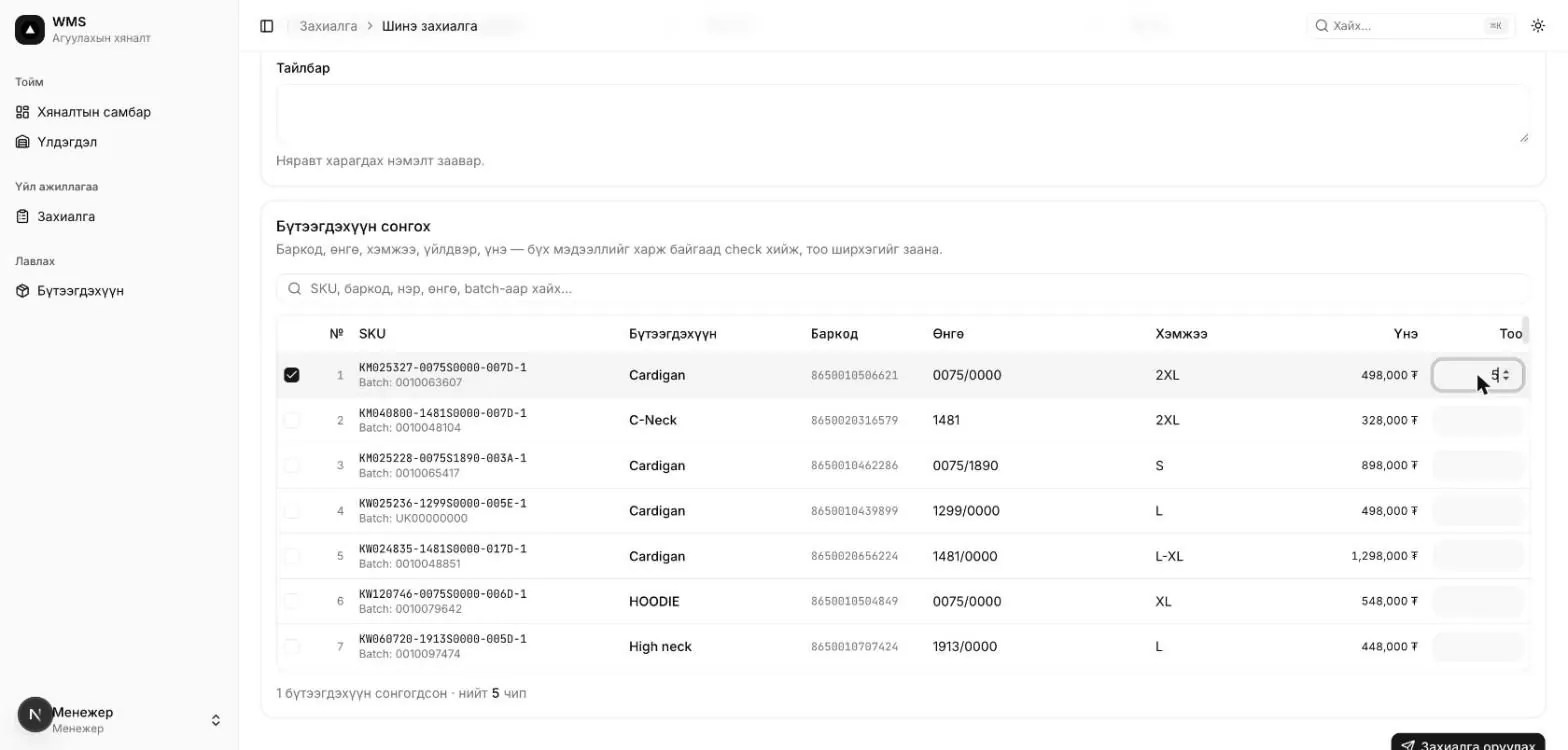Click price 1,298,000 ₮

(x=1384, y=556)
